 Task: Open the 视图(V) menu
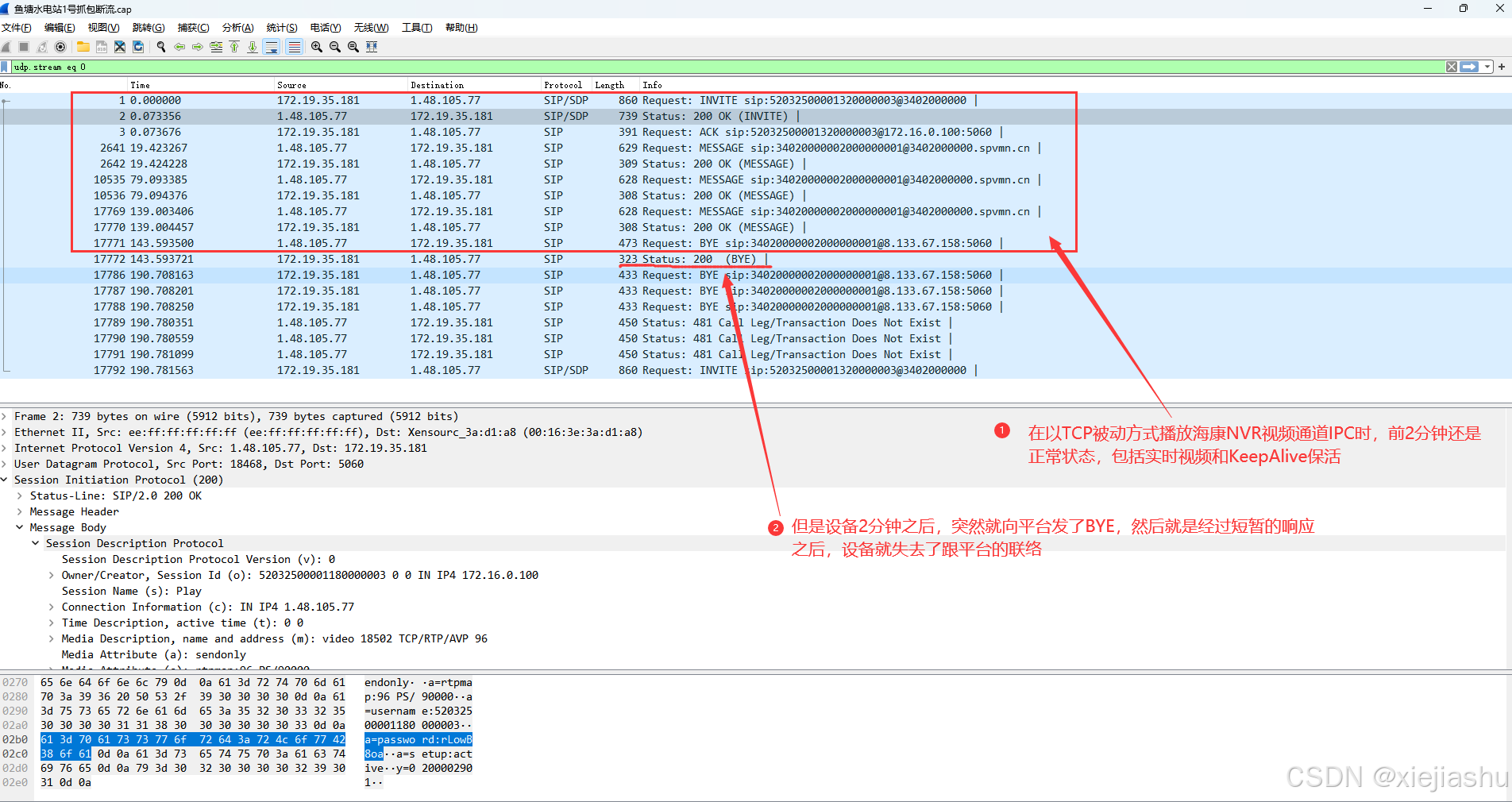coord(103,28)
